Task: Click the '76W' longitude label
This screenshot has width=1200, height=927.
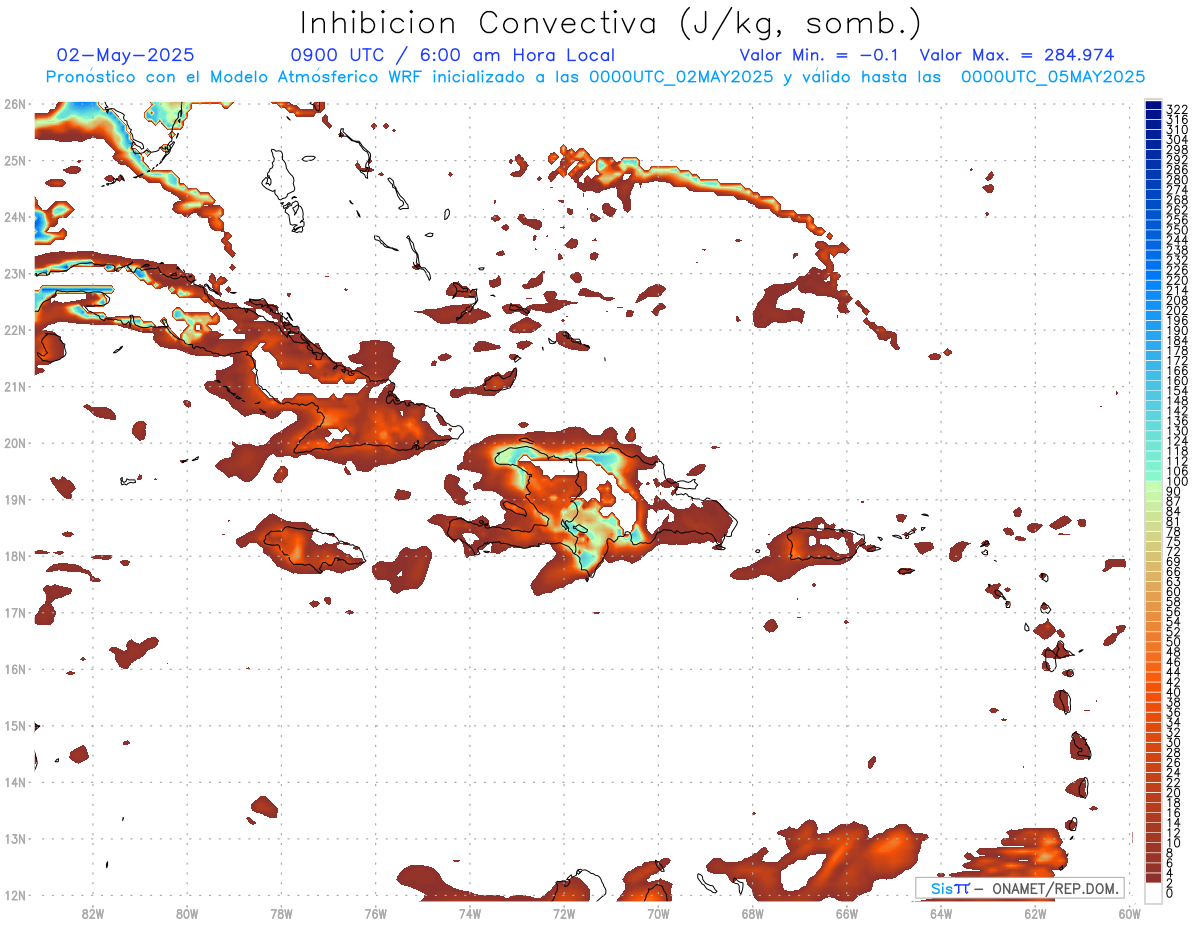Action: [375, 913]
